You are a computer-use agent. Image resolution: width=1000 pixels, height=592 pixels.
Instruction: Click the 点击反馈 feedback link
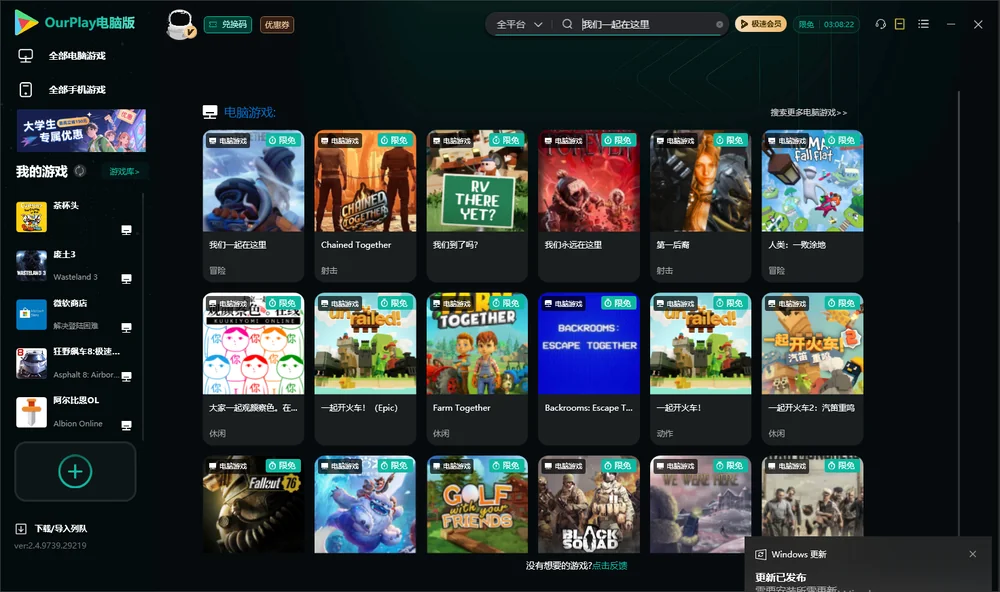click(x=610, y=565)
